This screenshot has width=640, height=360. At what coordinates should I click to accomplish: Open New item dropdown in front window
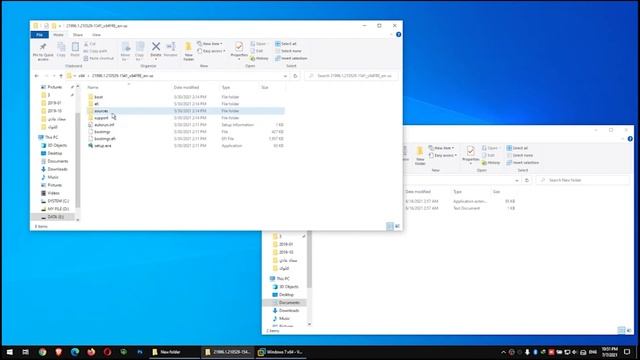210,44
